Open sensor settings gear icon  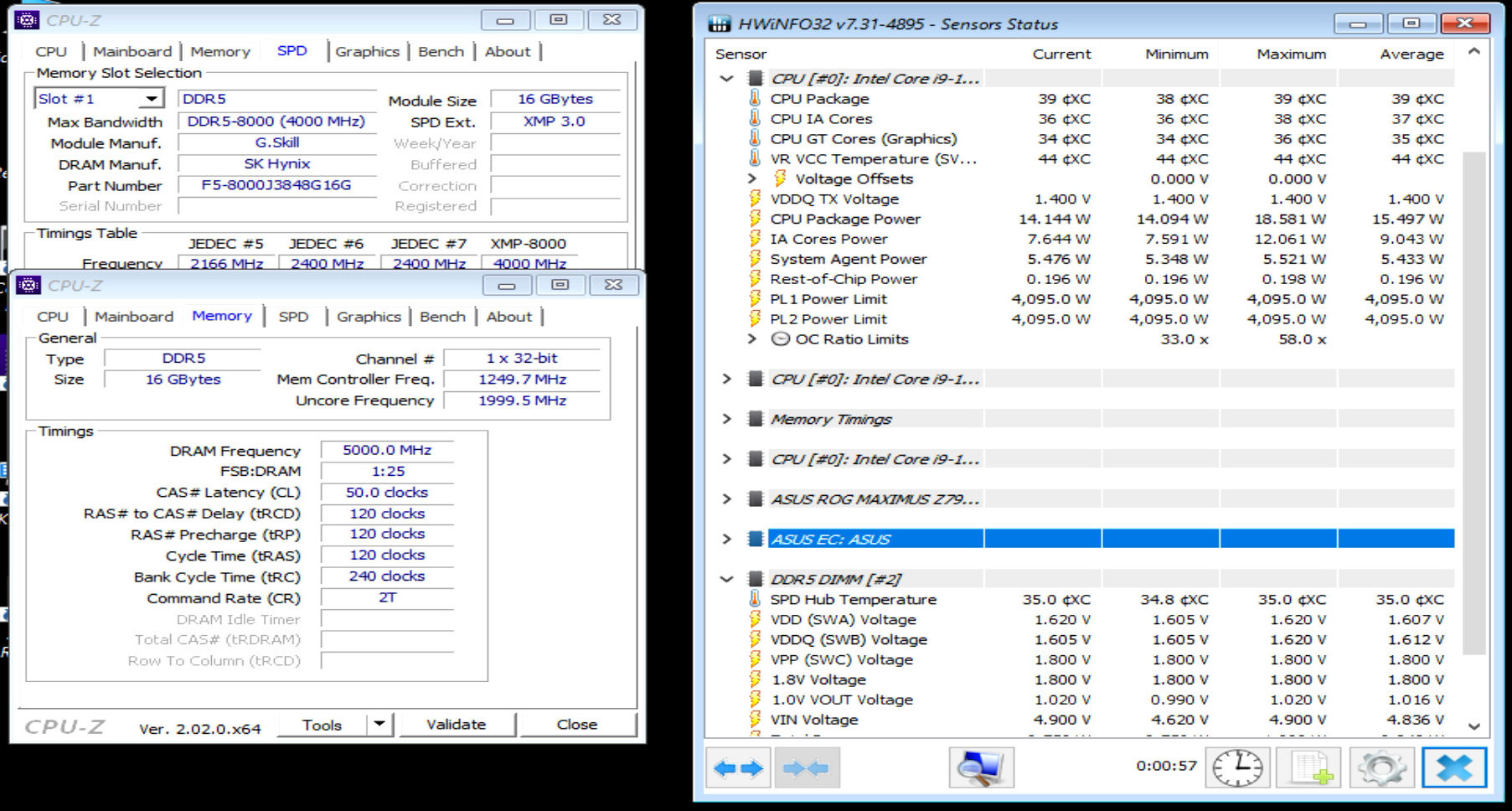coord(1381,767)
